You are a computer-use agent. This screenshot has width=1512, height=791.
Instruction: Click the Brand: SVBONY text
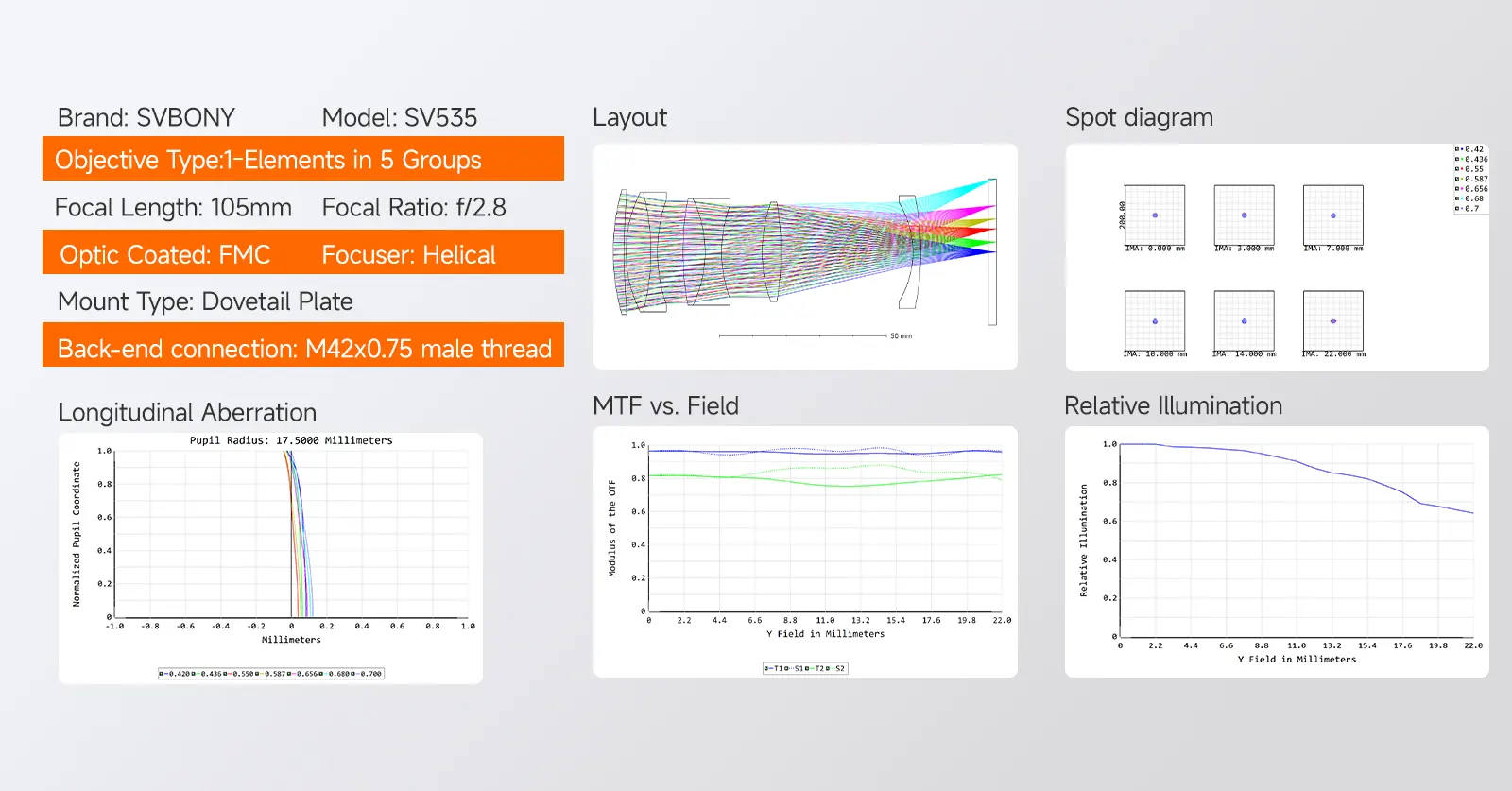tap(146, 117)
